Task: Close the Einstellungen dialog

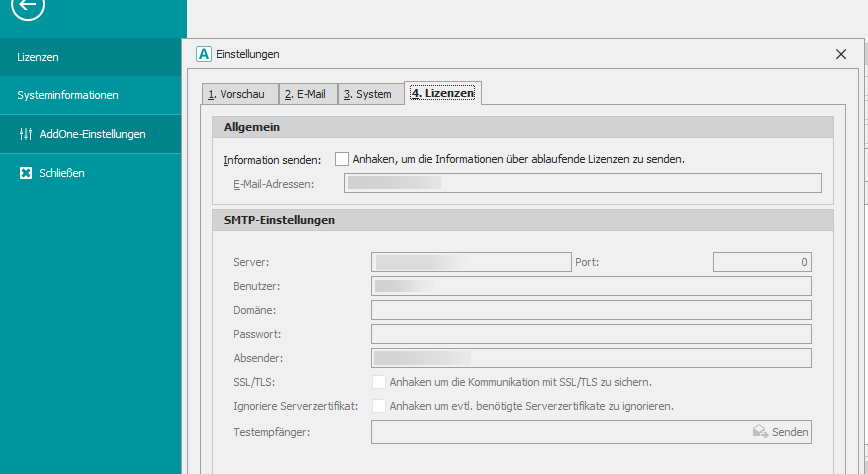Action: click(841, 54)
